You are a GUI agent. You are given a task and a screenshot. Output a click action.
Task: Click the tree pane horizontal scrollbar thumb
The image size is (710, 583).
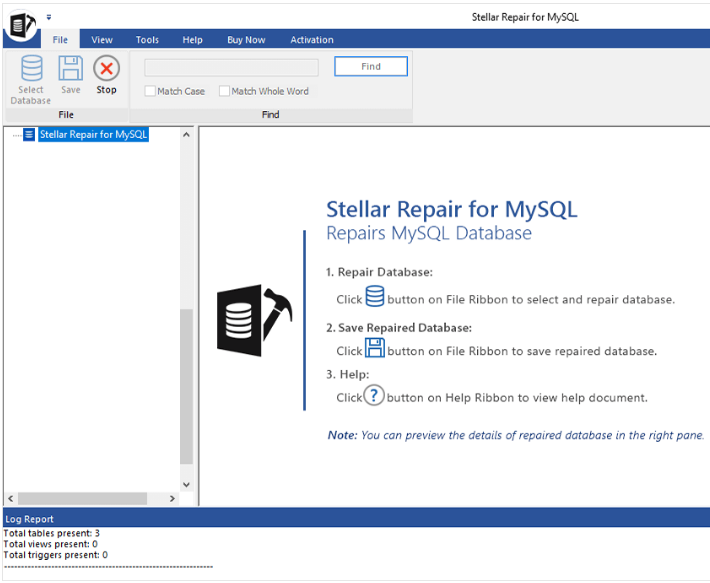pos(82,499)
